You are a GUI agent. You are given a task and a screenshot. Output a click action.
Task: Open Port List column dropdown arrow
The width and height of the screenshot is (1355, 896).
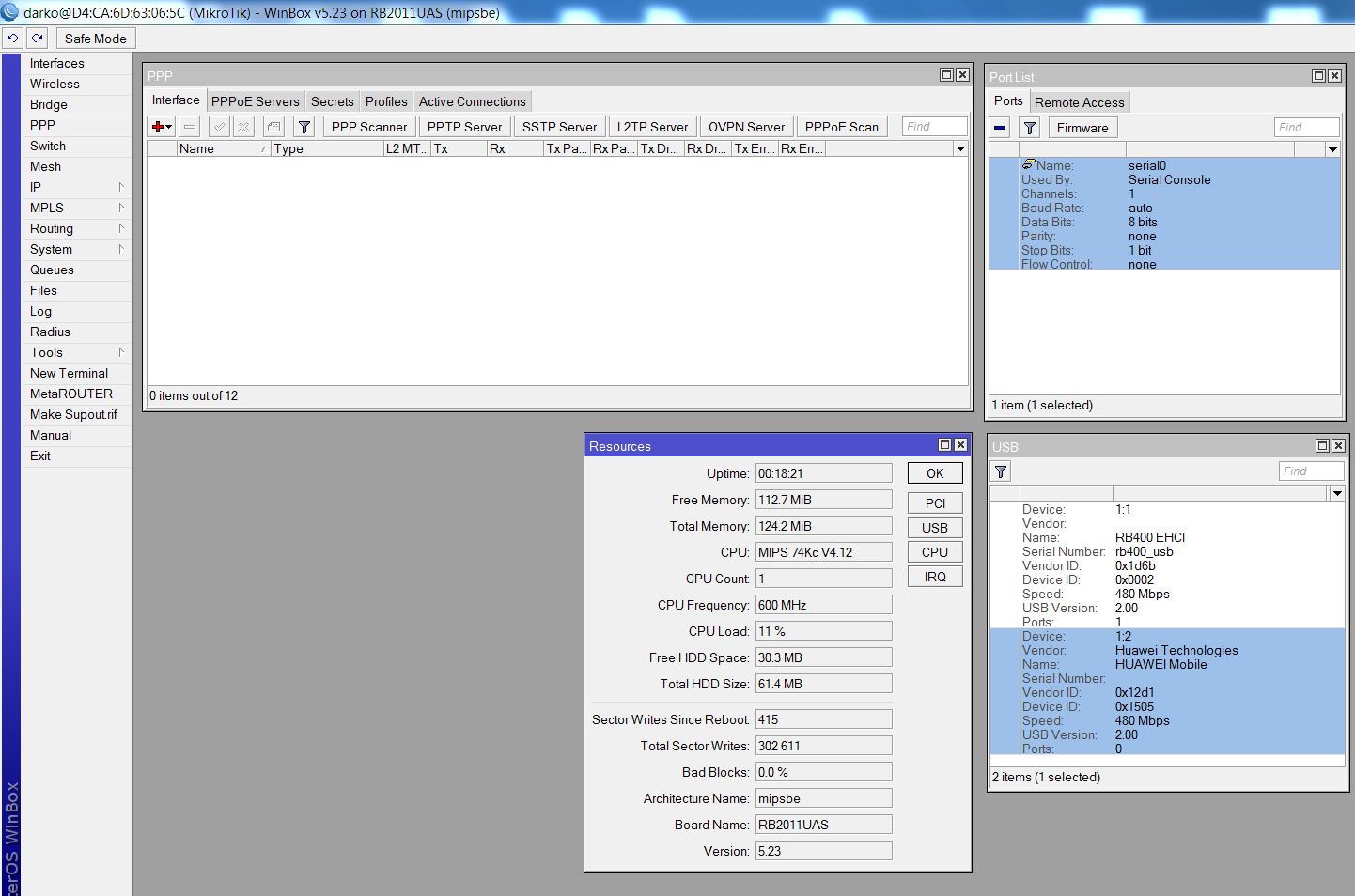tap(1332, 149)
